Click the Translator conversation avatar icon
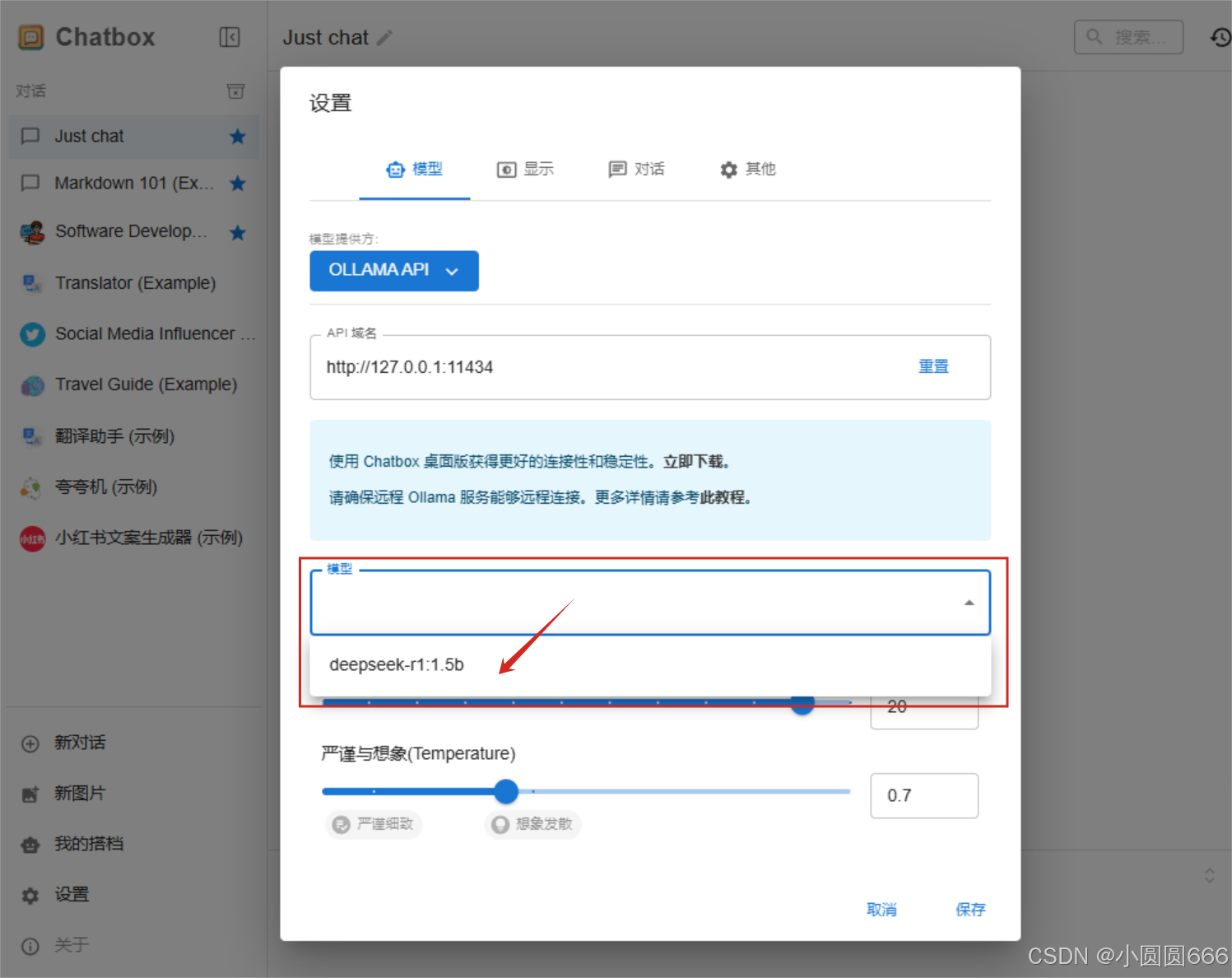The width and height of the screenshot is (1232, 978). [x=31, y=283]
